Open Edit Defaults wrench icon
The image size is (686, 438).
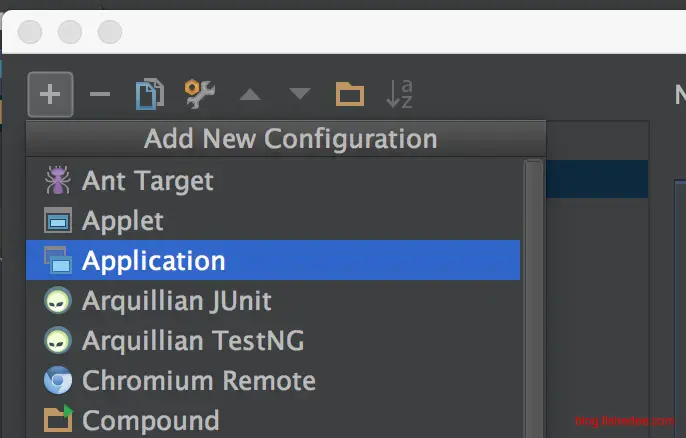200,95
